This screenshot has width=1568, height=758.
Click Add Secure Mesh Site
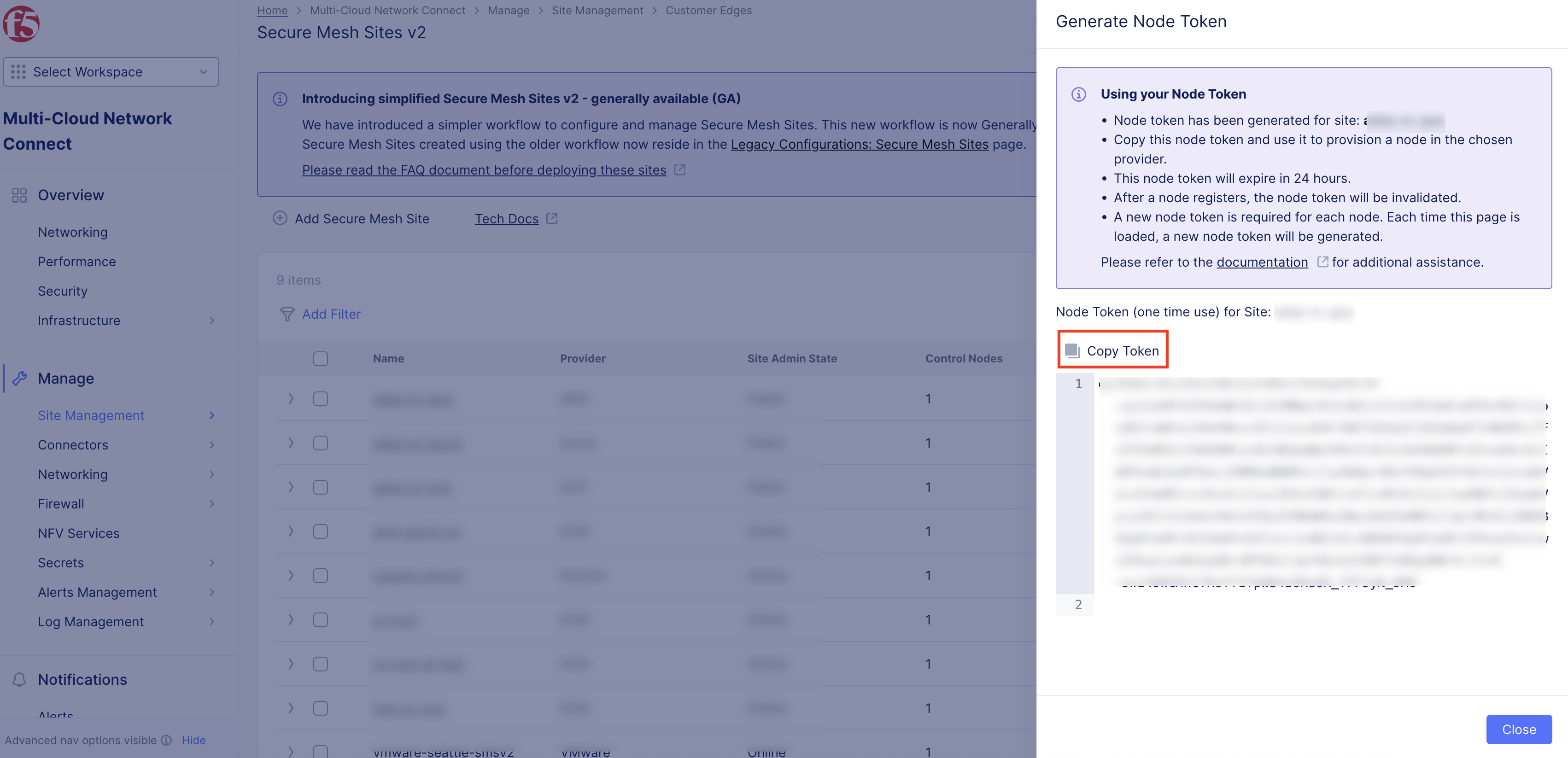pyautogui.click(x=362, y=218)
